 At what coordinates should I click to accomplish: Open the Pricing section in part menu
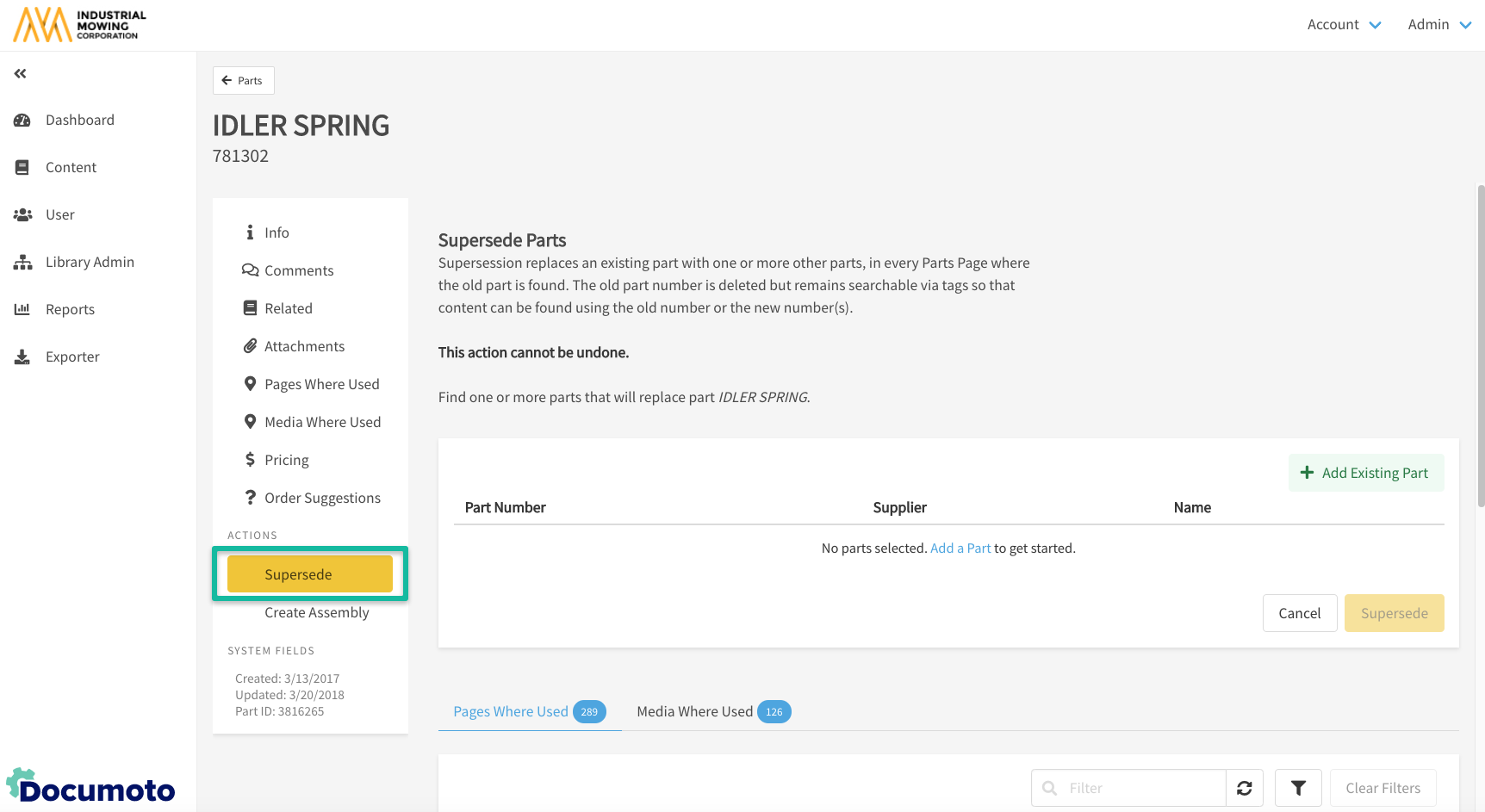286,461
